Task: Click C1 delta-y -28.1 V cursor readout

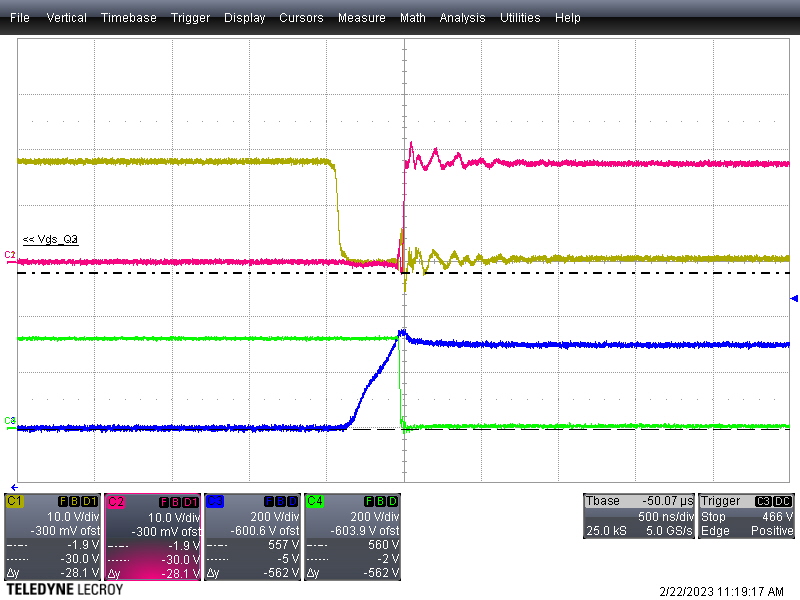Action: [80, 573]
